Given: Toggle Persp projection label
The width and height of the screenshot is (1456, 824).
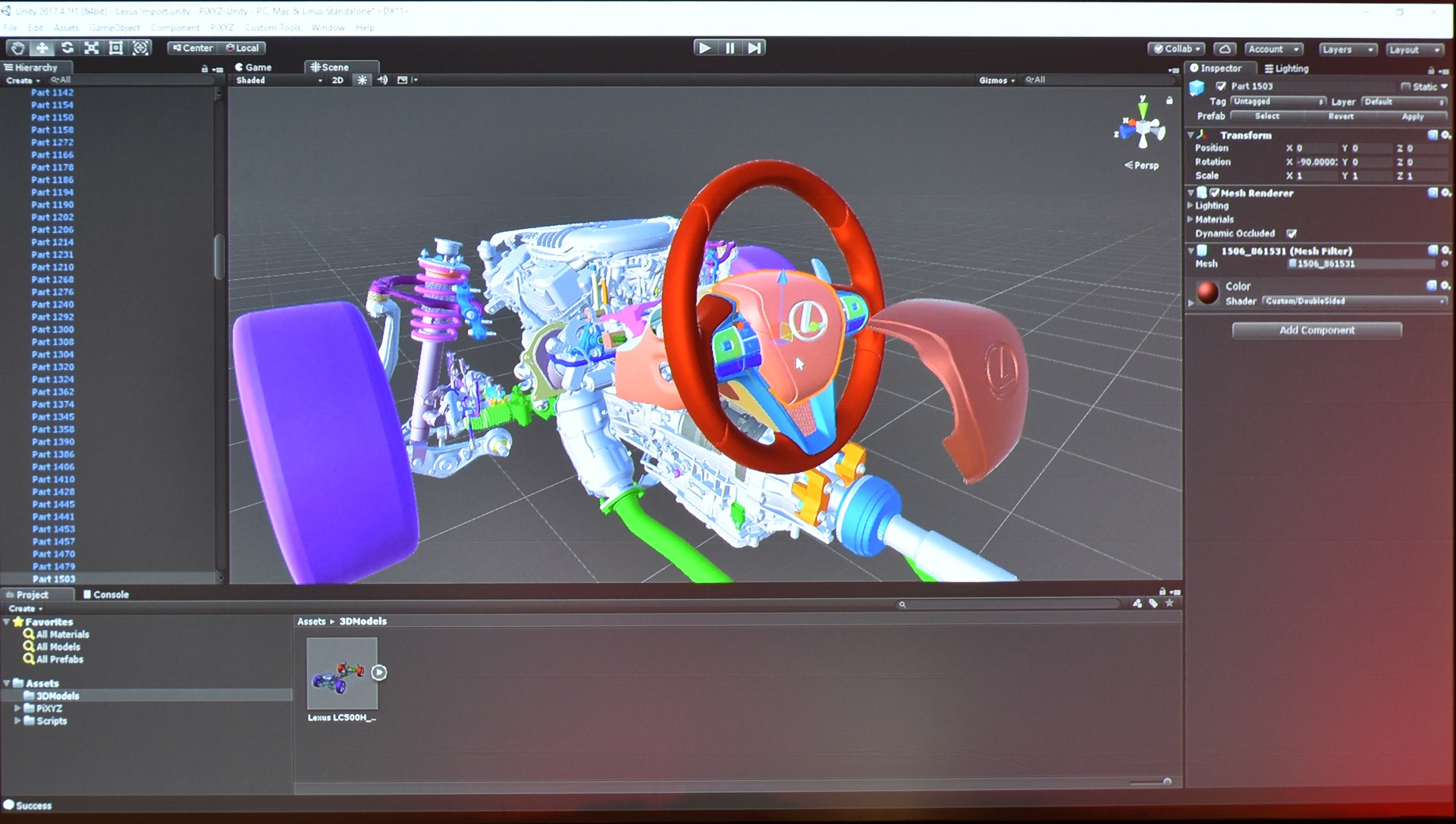Looking at the screenshot, I should [x=1141, y=165].
